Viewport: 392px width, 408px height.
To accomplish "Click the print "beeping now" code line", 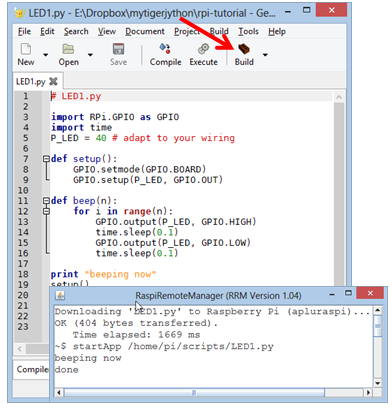I will [103, 274].
